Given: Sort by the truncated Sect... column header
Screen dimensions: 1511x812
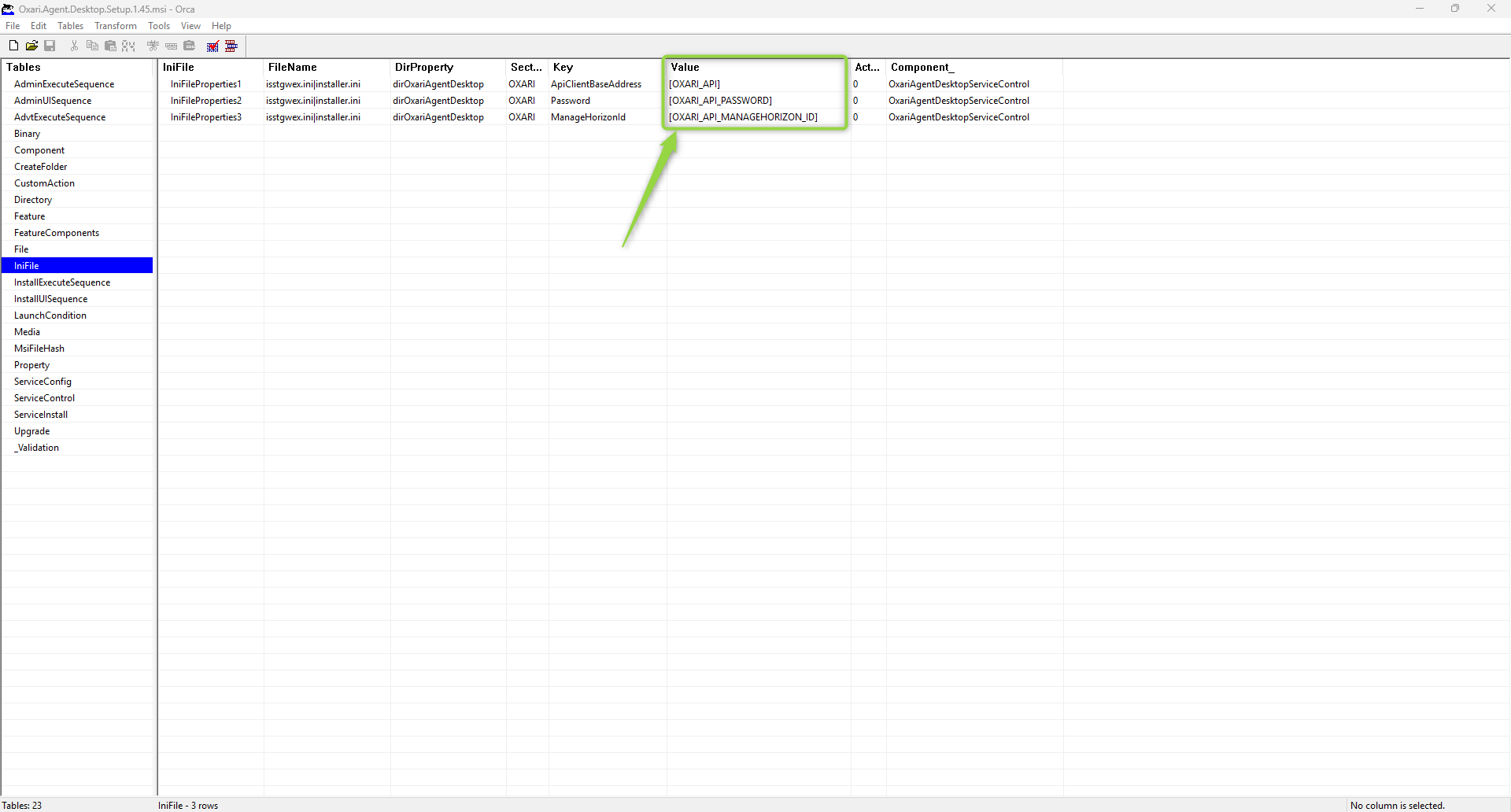Looking at the screenshot, I should pos(526,68).
